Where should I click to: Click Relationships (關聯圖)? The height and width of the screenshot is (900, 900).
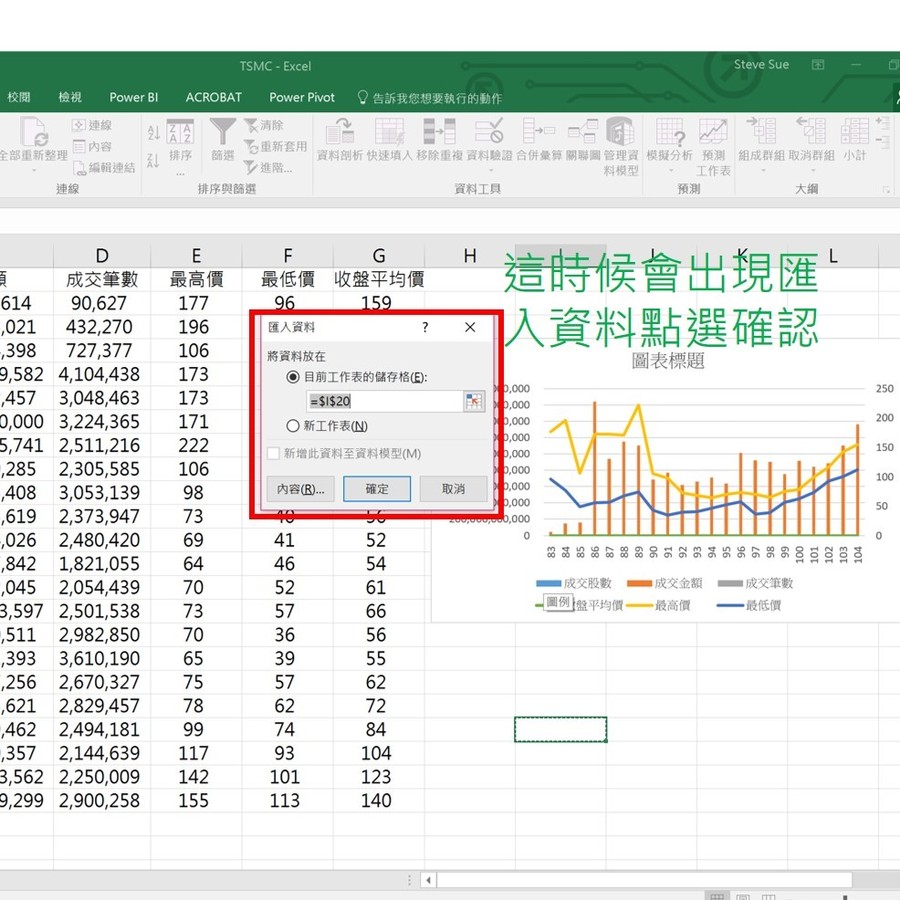tap(583, 139)
